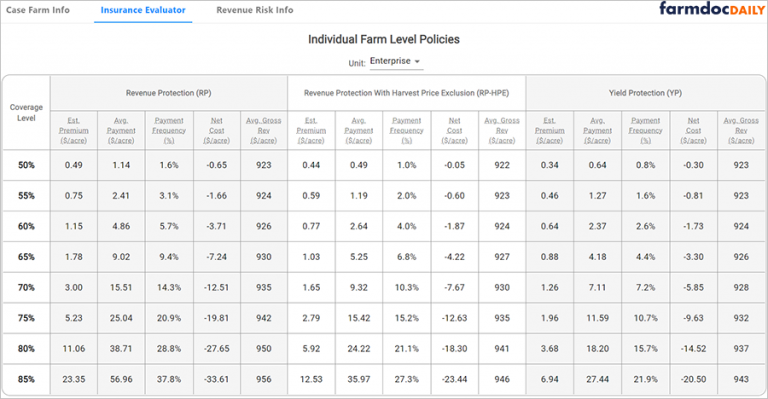Viewport: 768px width, 399px height.
Task: Click Yield Protection (YP) group header
Action: click(645, 93)
